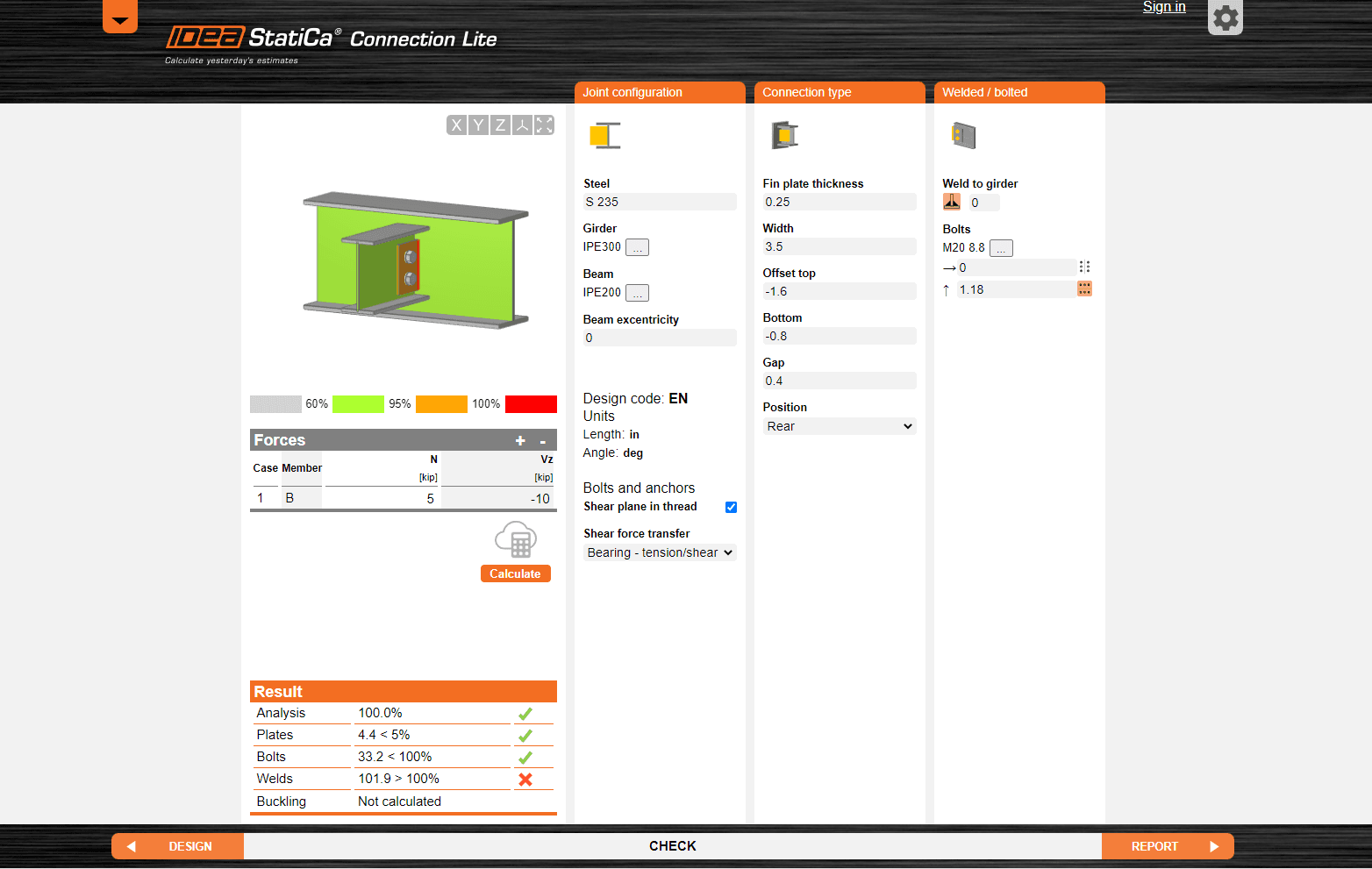Open Shear force transfer dropdown
Screen dimensions: 1372x869
click(660, 552)
